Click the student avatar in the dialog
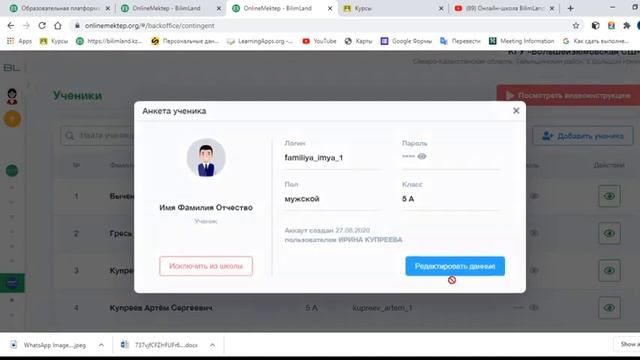 206,158
